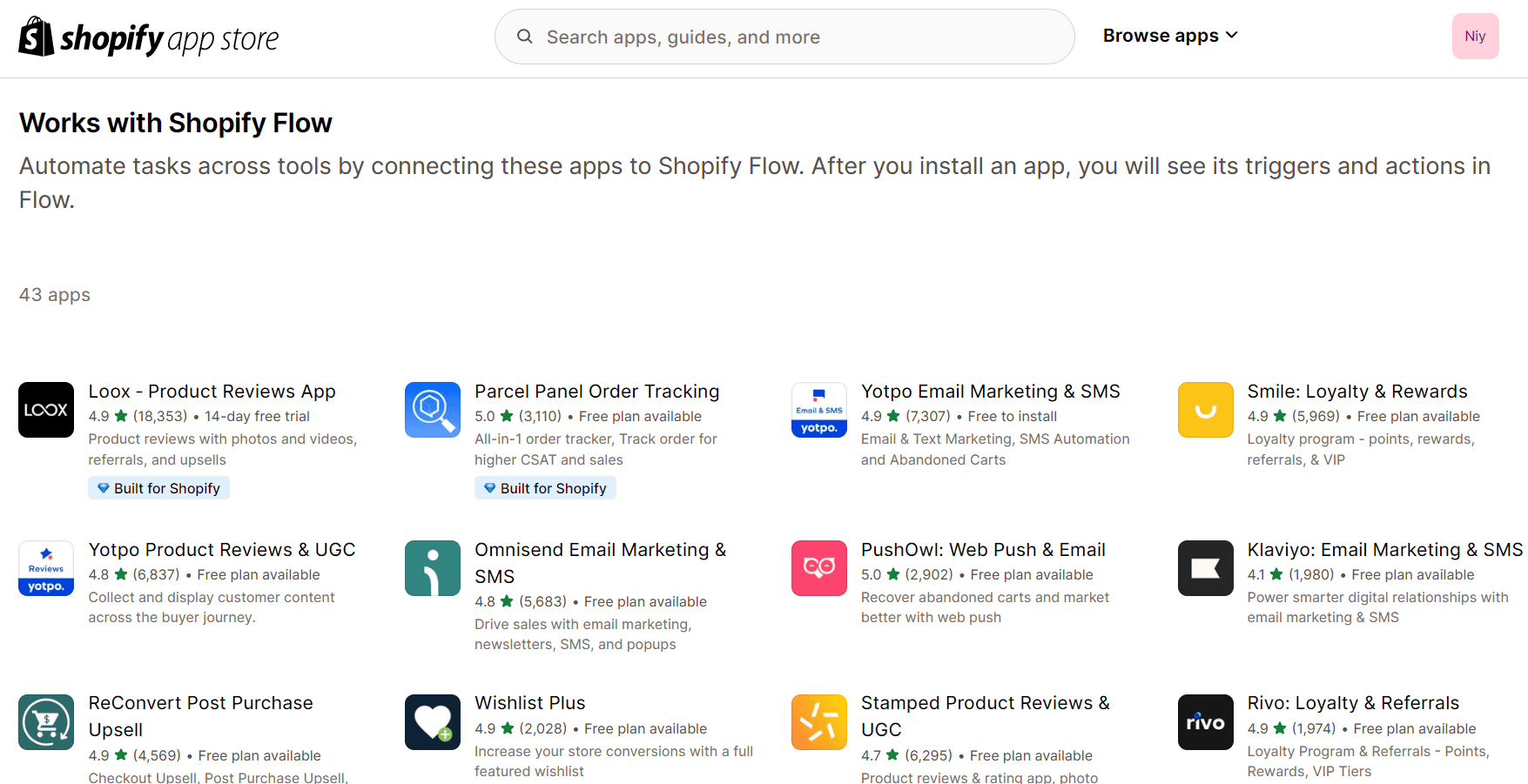Click the Stamped app icon
The image size is (1528, 784).
coord(818,721)
